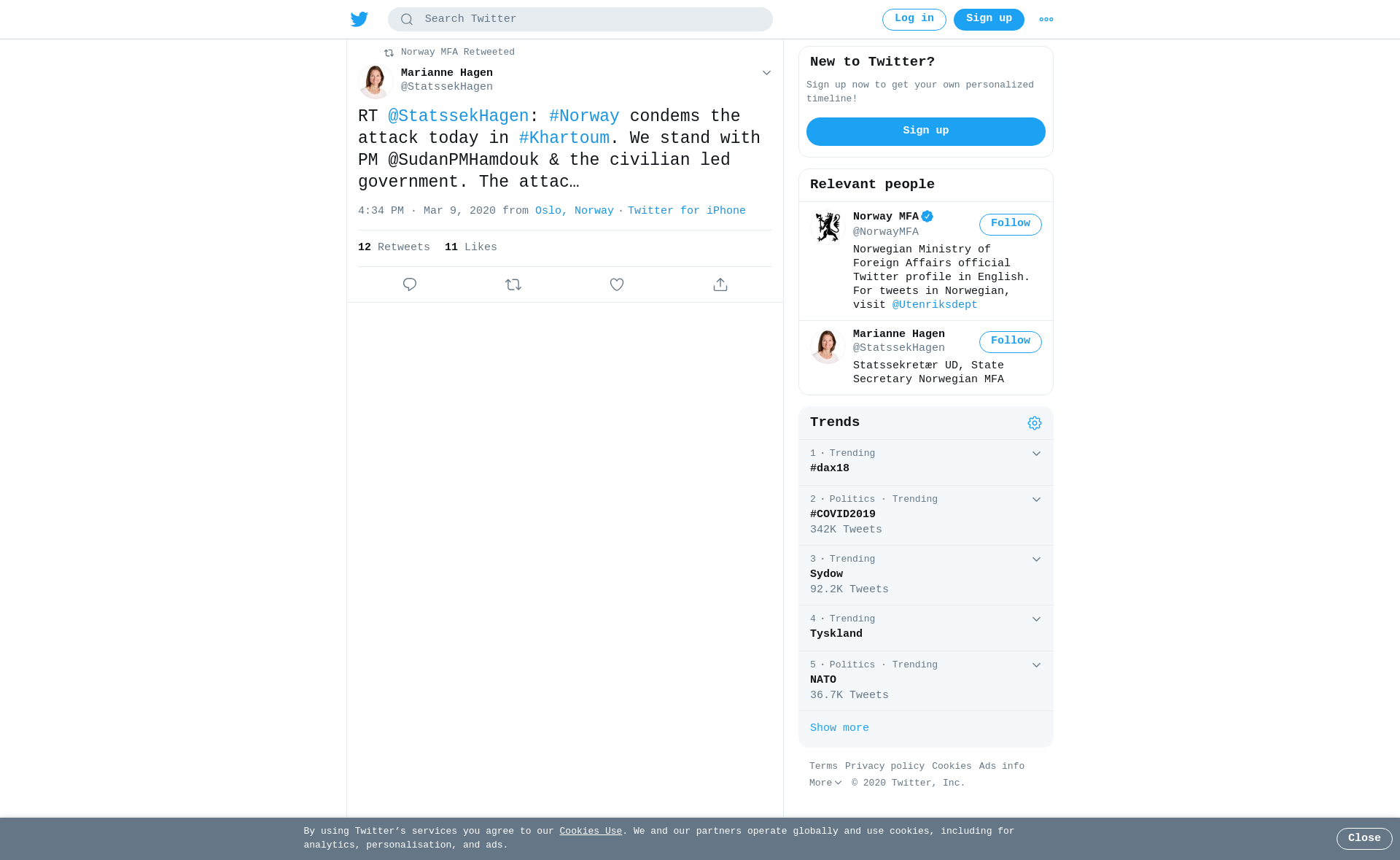Screen dimensions: 1400x860
Task: Open the More dropdown in the footer
Action: 825,783
